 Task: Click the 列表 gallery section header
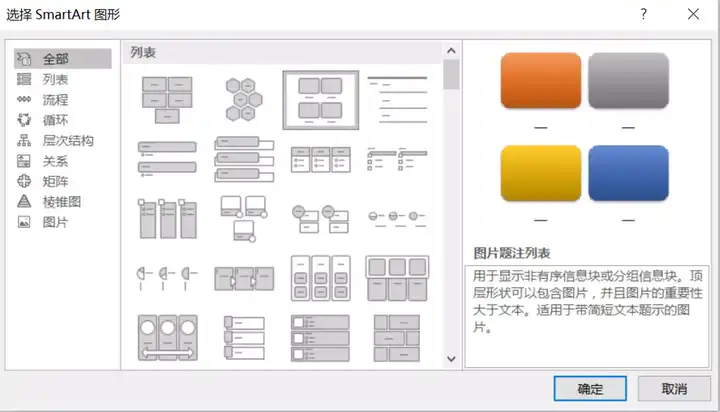pyautogui.click(x=282, y=52)
